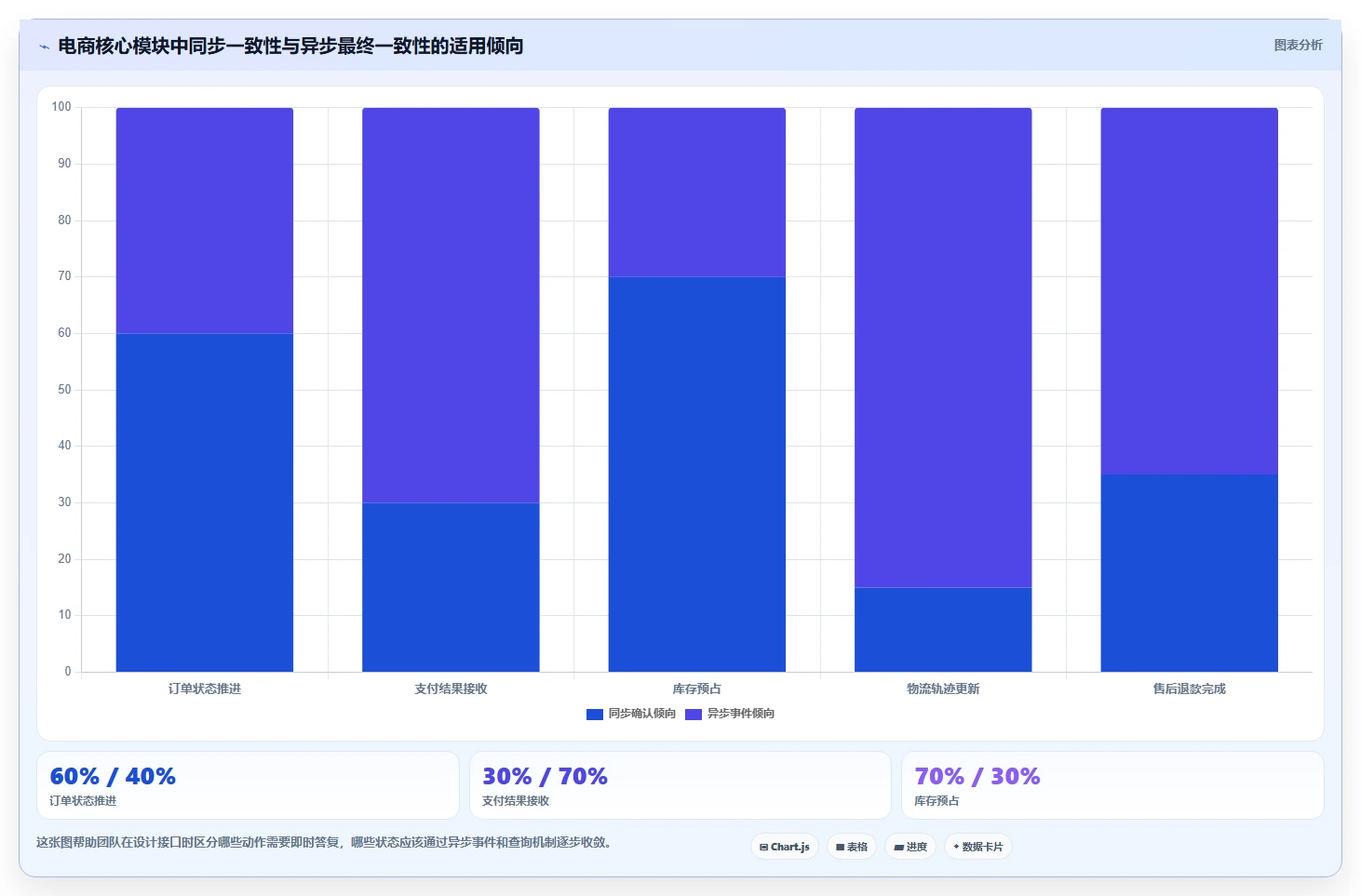The height and width of the screenshot is (896, 1361).
Task: Click the description text 这张图帮助团队
Action: (x=324, y=842)
